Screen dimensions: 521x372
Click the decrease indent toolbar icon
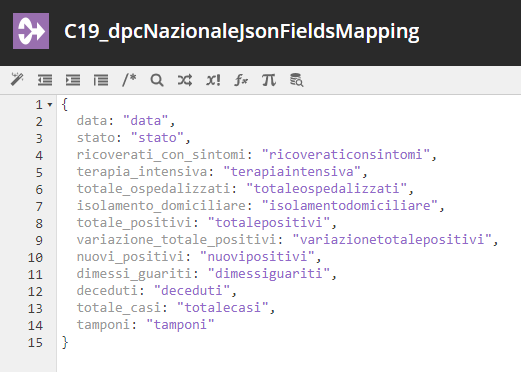(x=45, y=80)
